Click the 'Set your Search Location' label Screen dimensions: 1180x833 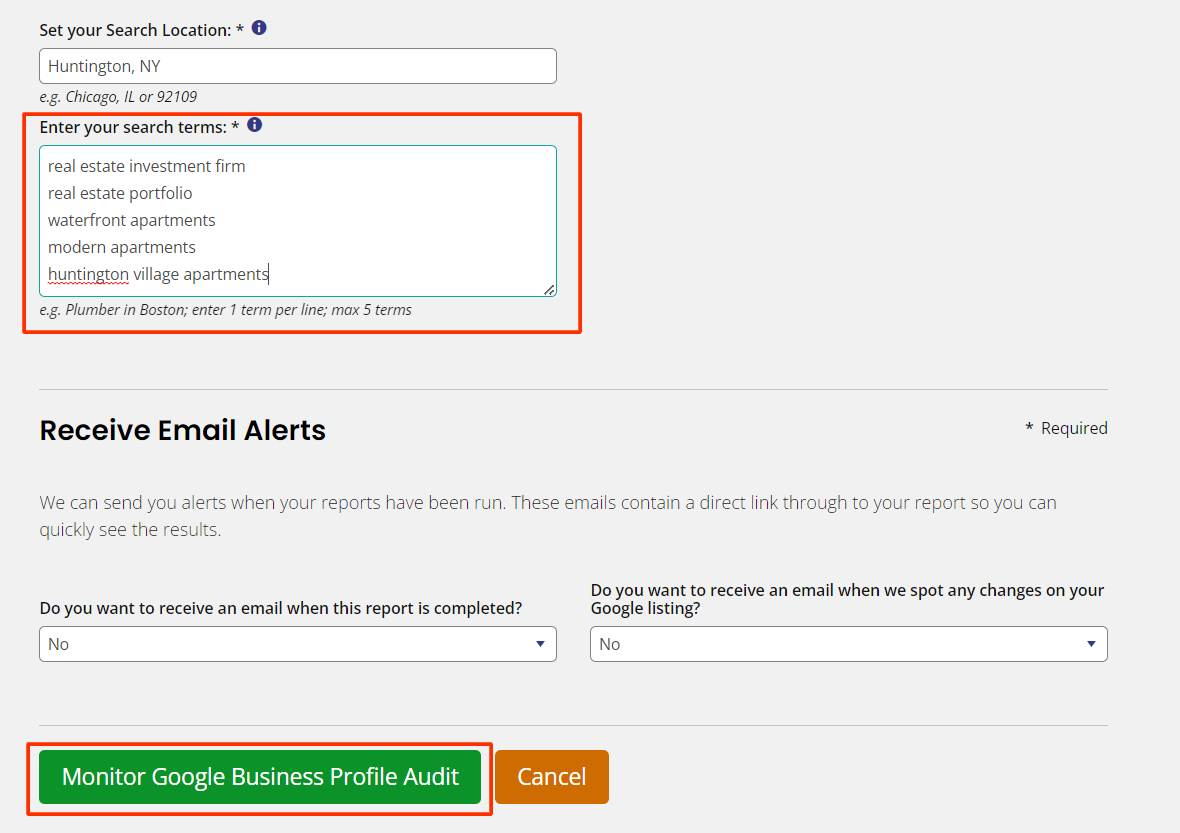pos(141,30)
